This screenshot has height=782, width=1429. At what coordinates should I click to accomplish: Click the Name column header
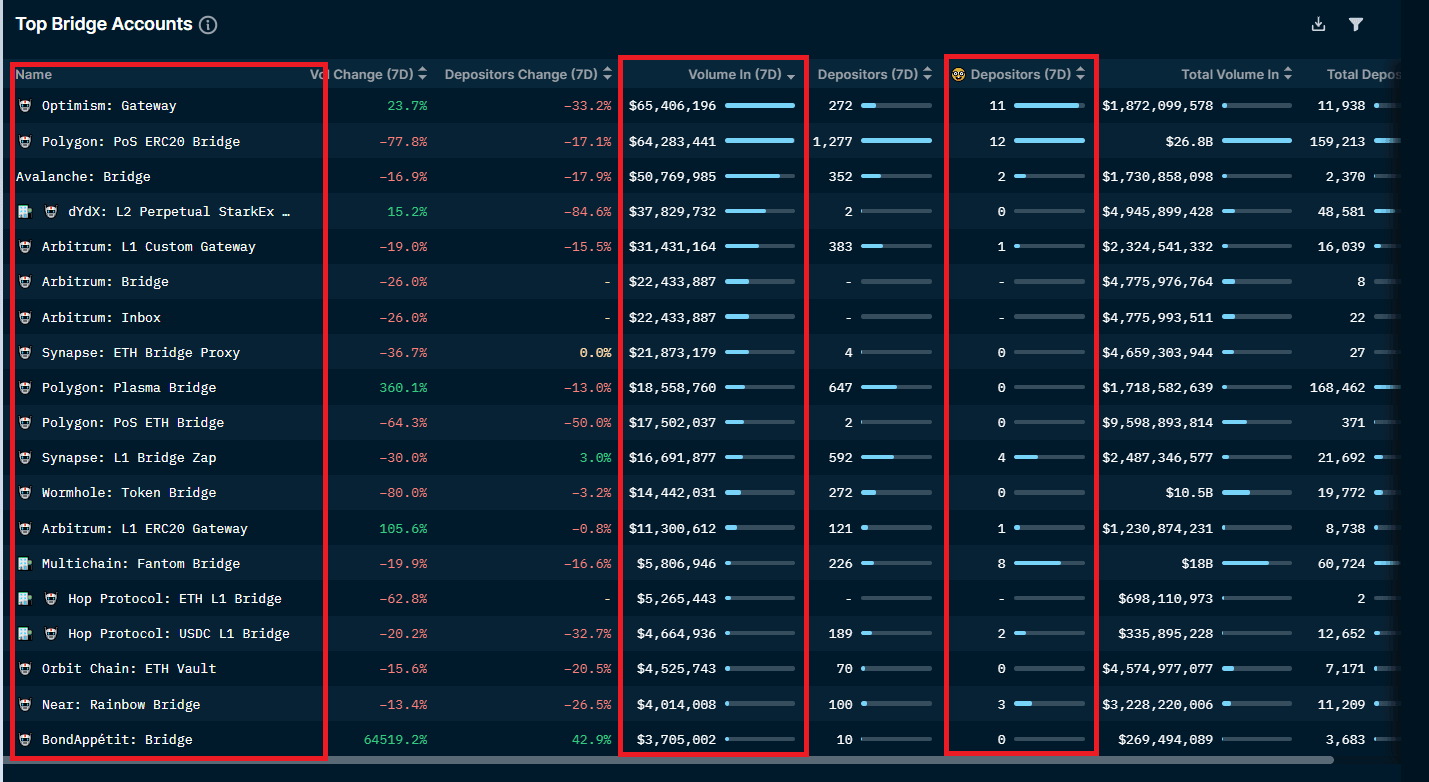34,75
